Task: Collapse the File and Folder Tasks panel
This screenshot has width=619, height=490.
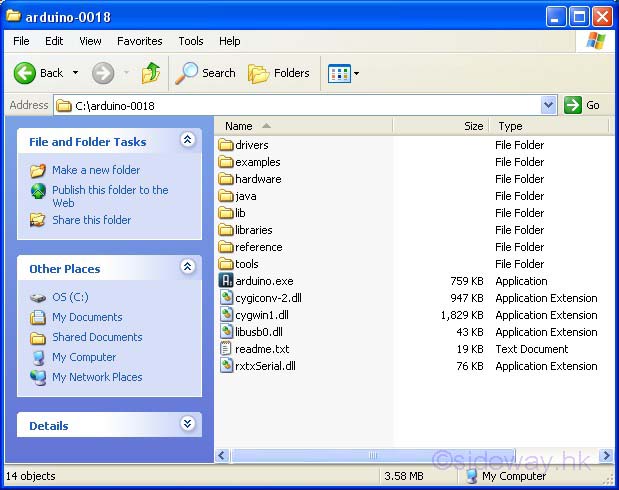Action: [x=188, y=139]
